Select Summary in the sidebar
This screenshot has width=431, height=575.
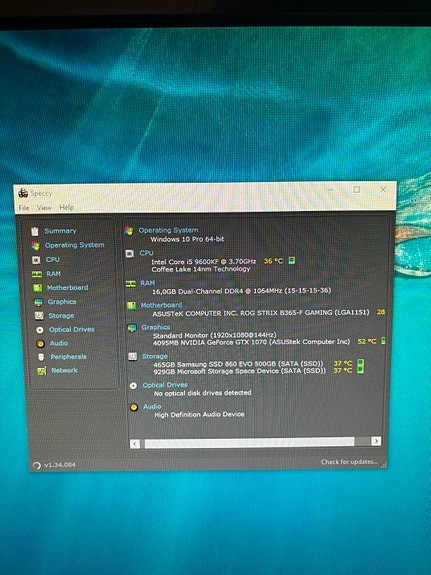[x=61, y=231]
